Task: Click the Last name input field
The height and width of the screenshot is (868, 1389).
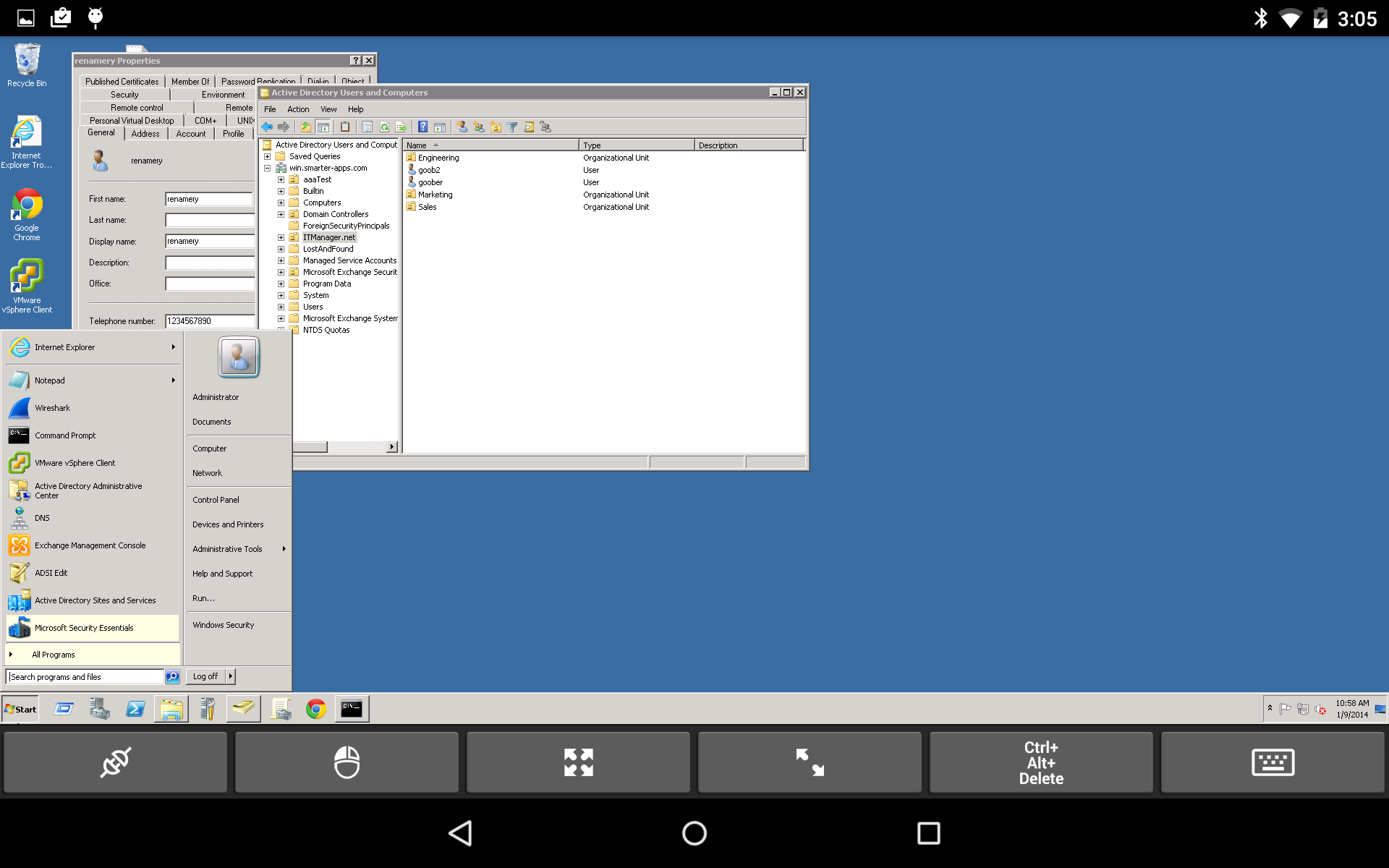Action: pyautogui.click(x=210, y=220)
